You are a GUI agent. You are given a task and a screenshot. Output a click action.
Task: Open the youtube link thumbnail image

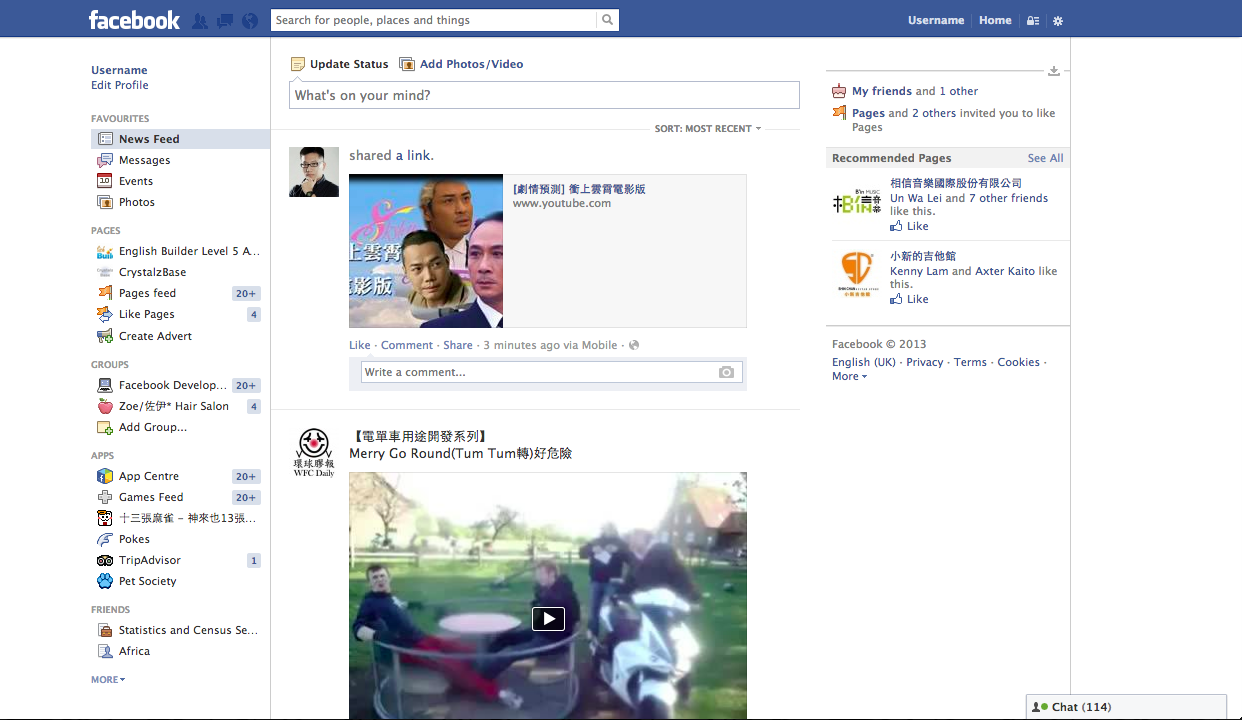pyautogui.click(x=426, y=251)
